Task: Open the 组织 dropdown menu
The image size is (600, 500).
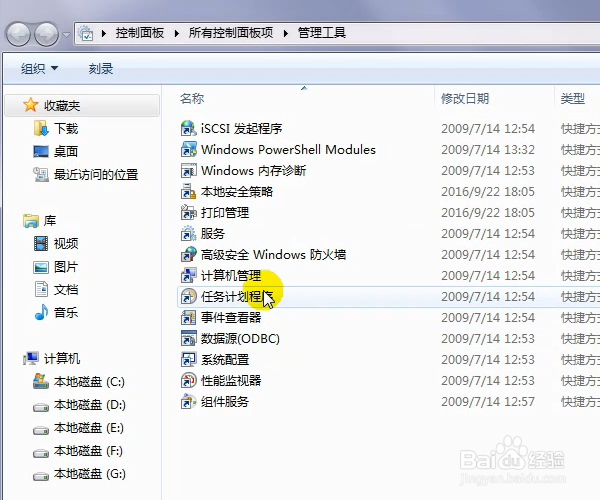Action: coord(39,69)
